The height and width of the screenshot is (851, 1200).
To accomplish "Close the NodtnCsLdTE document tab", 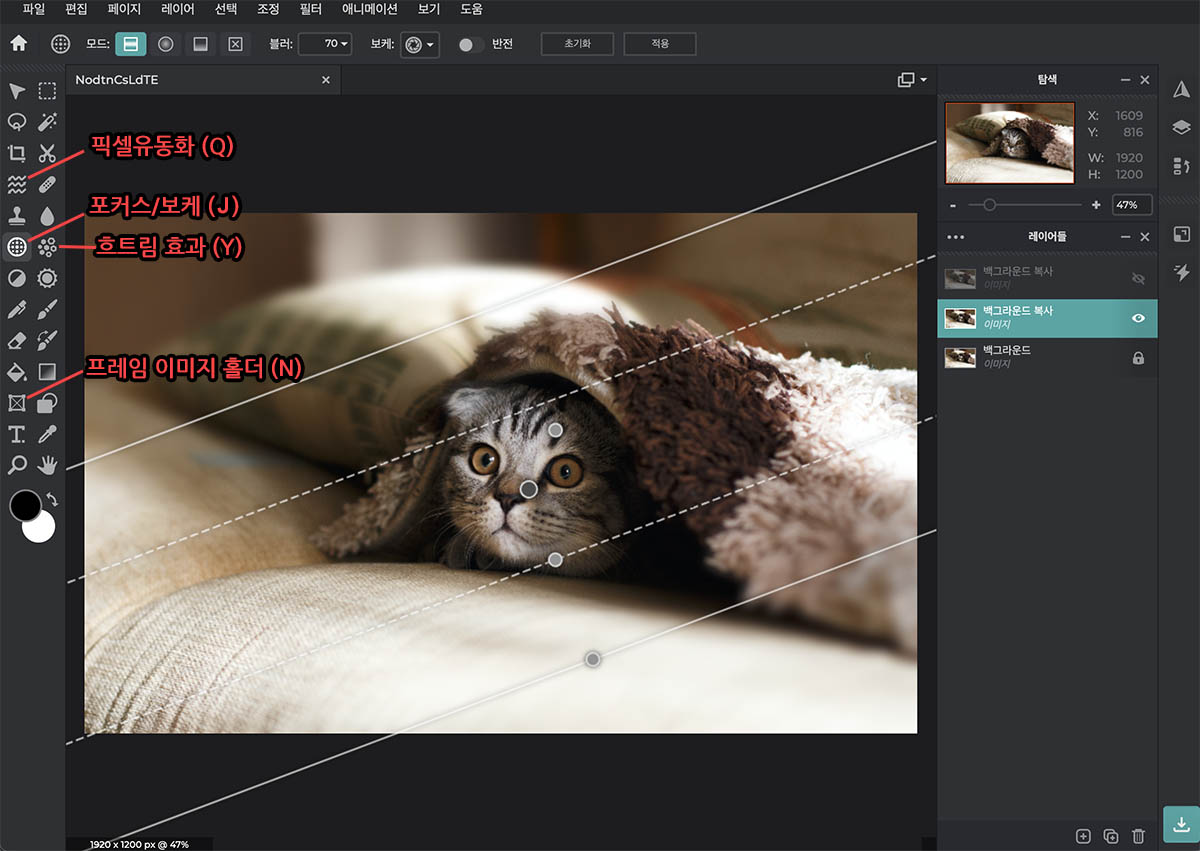I will 325,80.
